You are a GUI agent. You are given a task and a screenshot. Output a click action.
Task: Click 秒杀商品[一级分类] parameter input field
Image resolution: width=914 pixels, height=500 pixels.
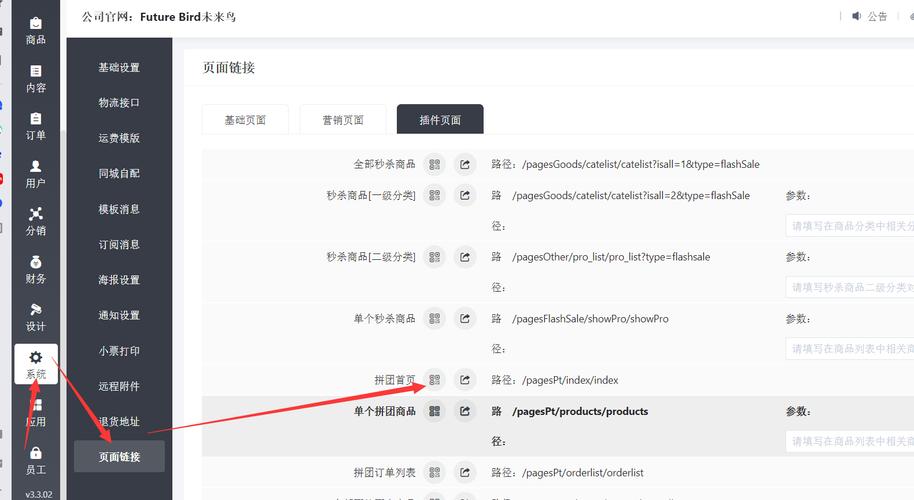pos(850,226)
